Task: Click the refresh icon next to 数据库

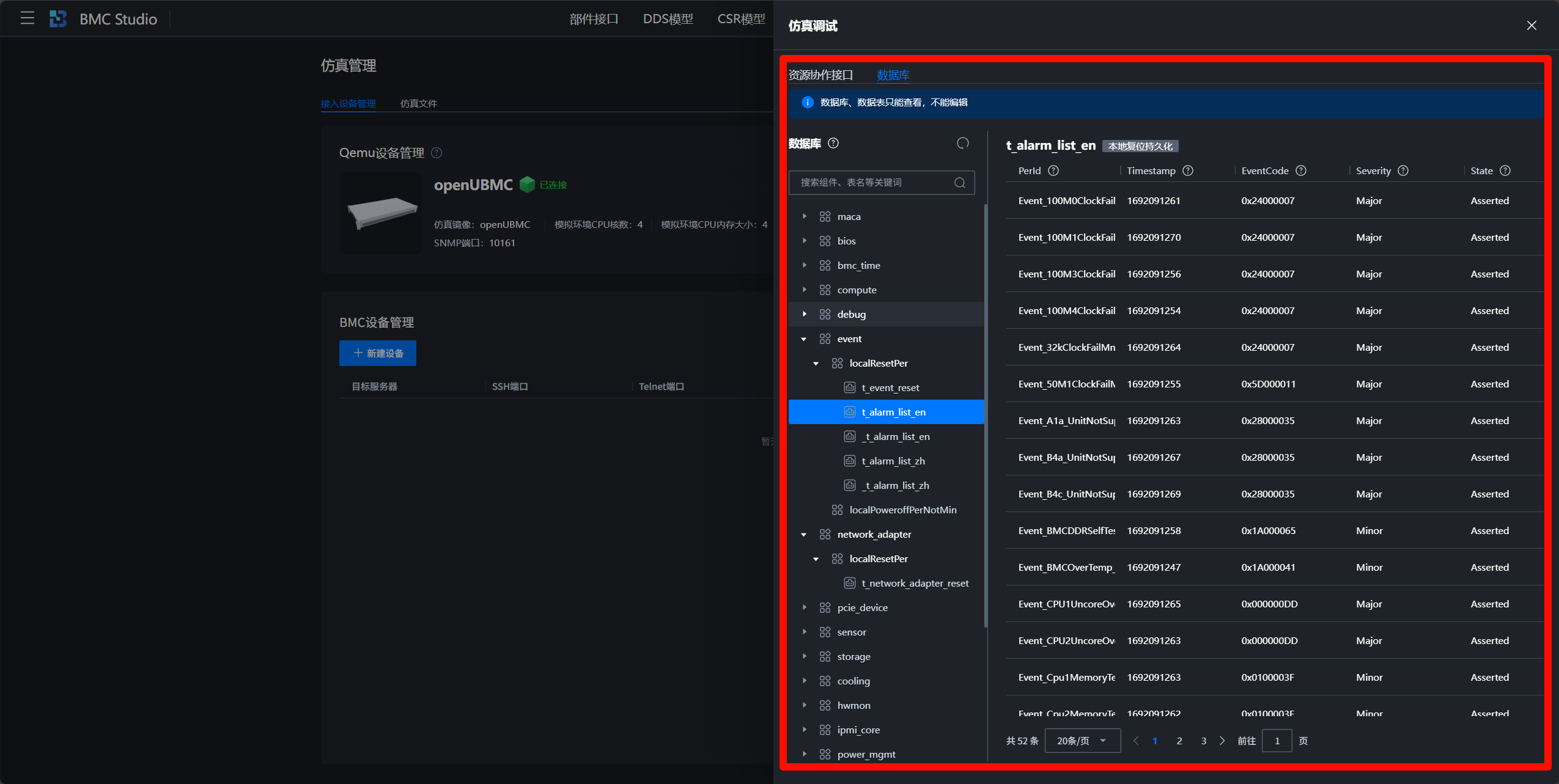Action: [962, 143]
